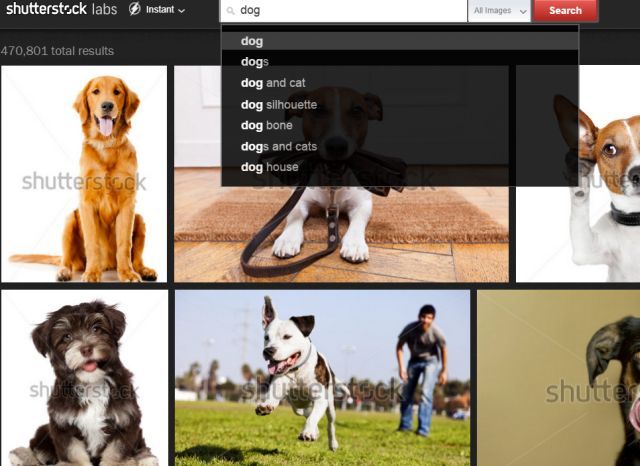Click the Instant lightning bolt icon
This screenshot has height=466, width=640.
(134, 9)
